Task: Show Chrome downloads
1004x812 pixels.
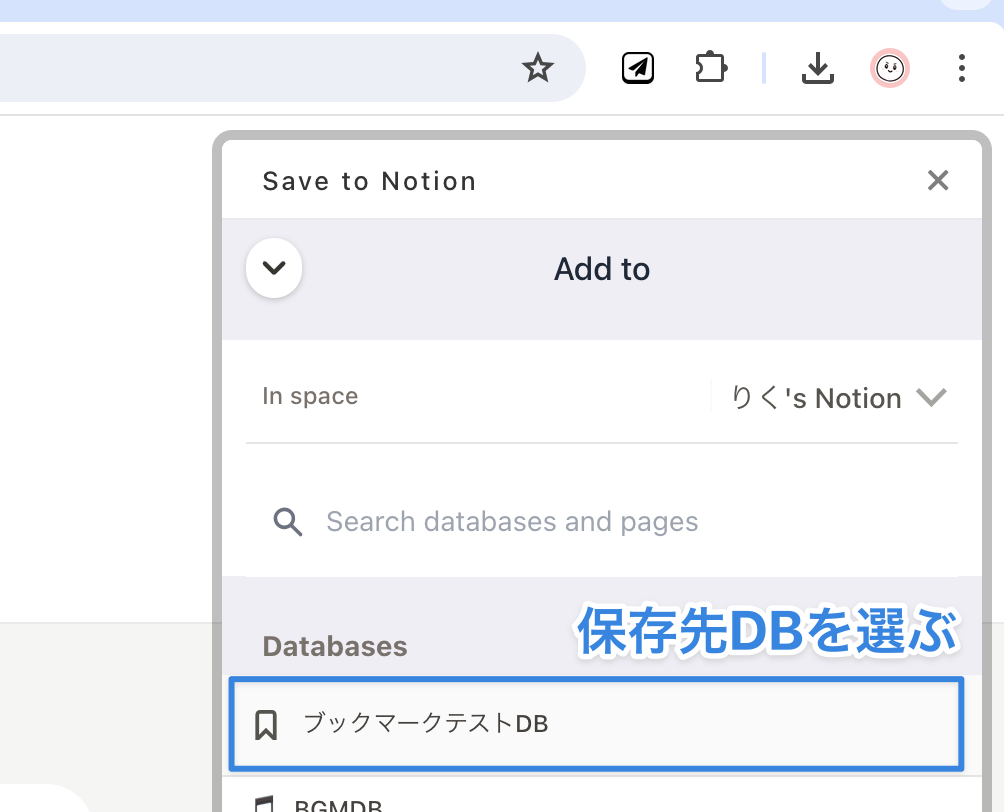Action: tap(818, 68)
